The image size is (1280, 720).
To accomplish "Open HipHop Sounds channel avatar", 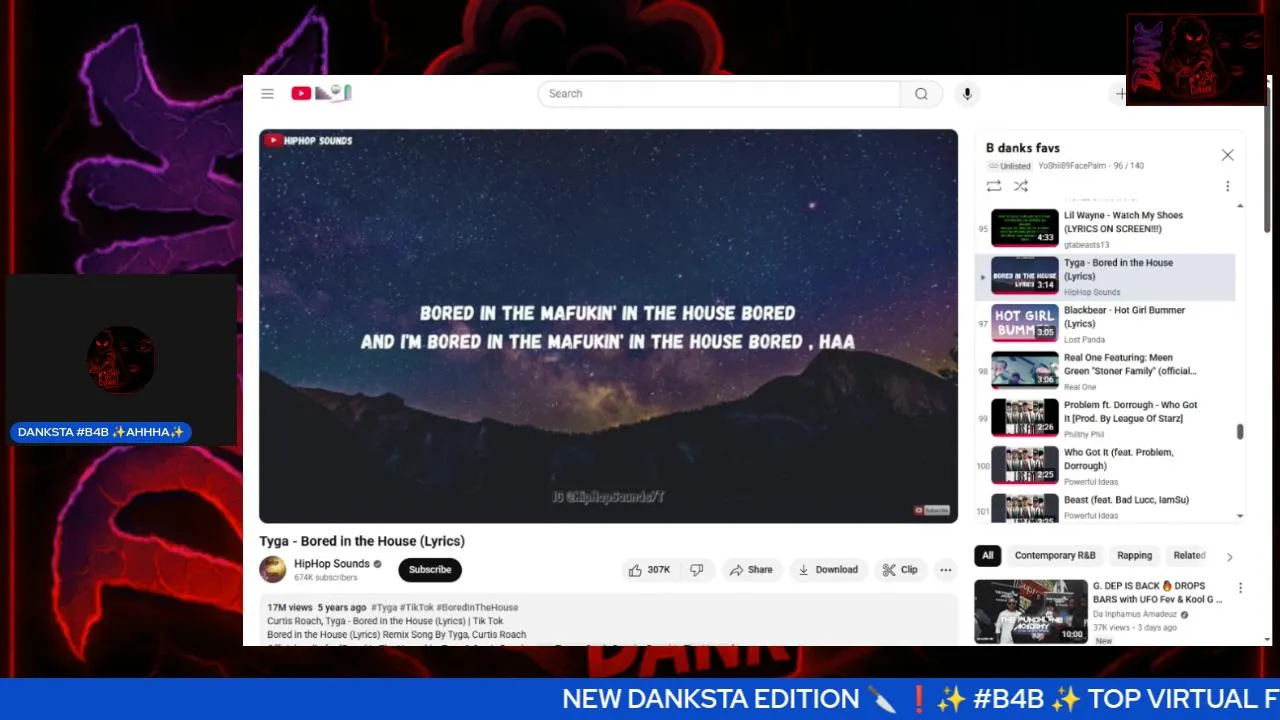I will (273, 570).
